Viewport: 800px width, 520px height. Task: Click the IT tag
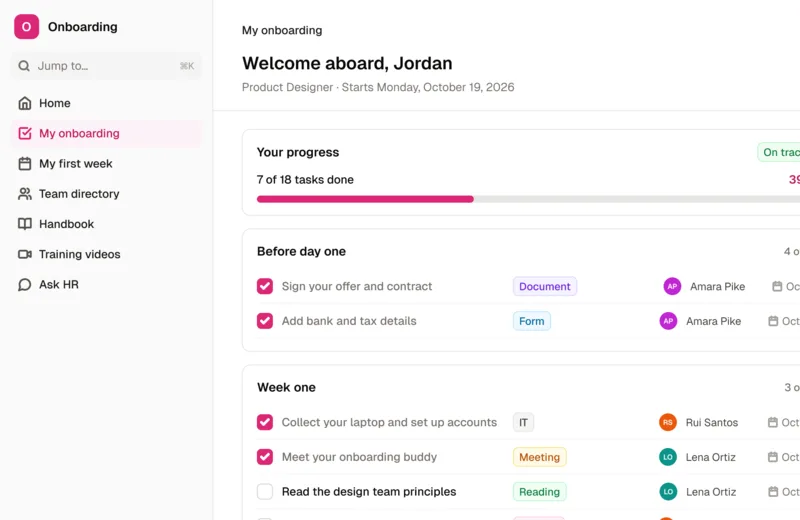pyautogui.click(x=523, y=423)
